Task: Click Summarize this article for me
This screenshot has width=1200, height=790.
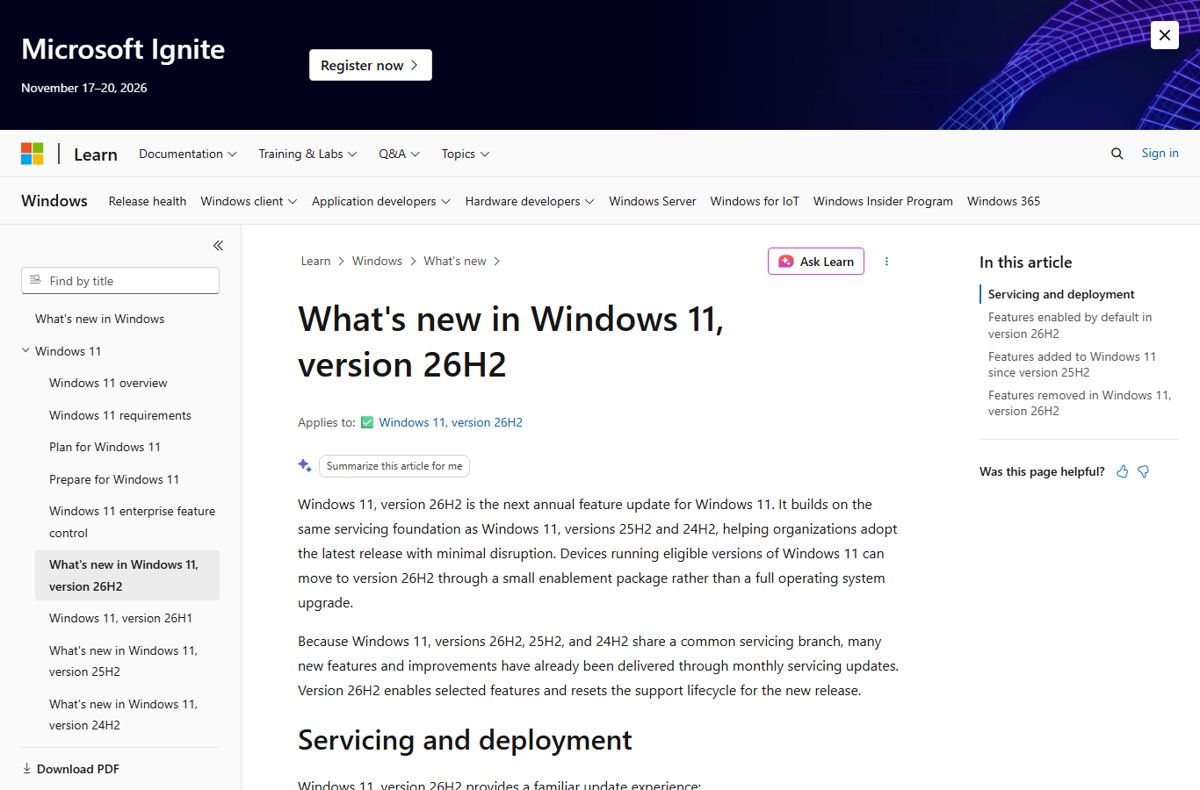Action: click(394, 466)
